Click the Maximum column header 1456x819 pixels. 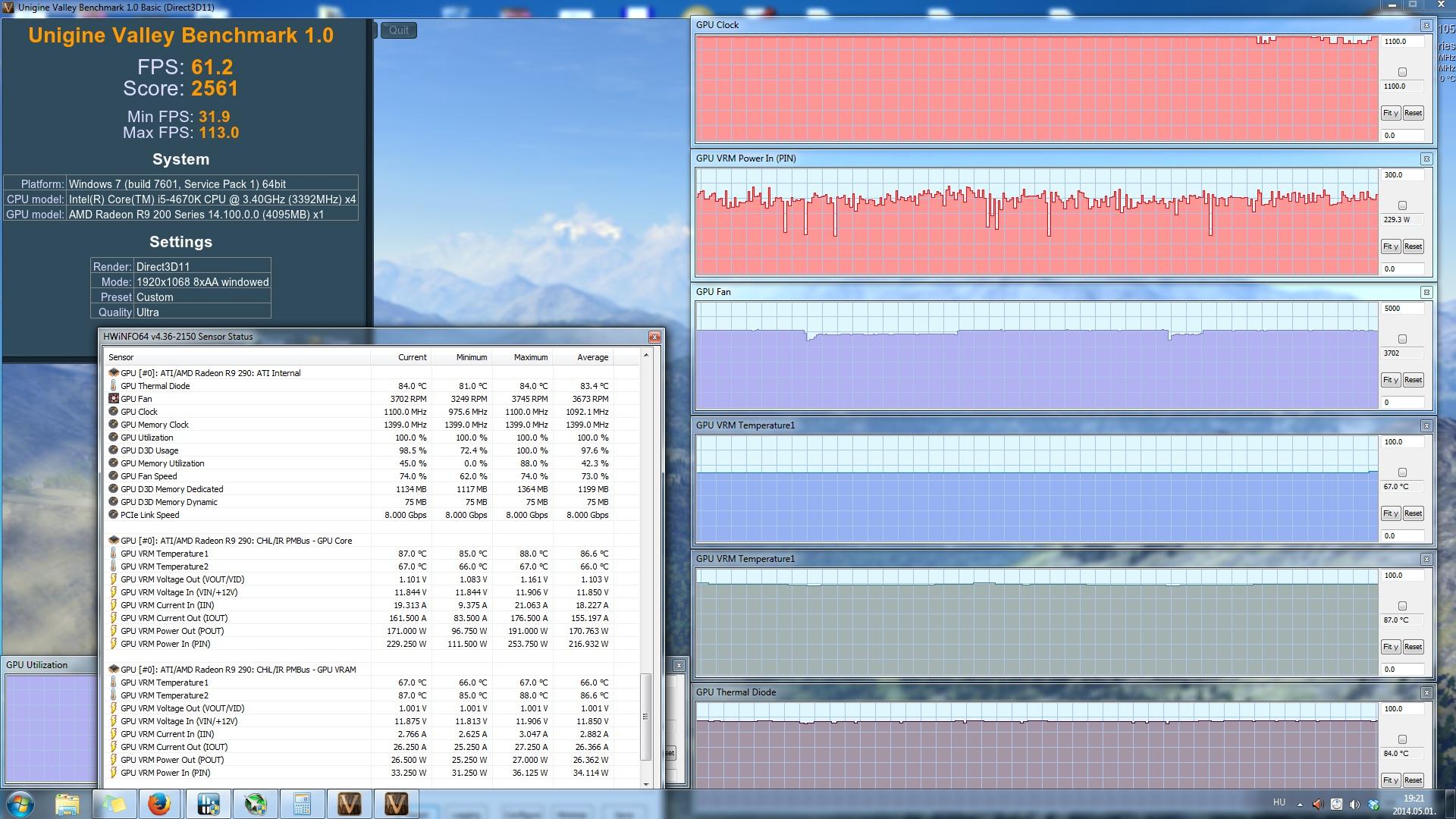point(529,357)
